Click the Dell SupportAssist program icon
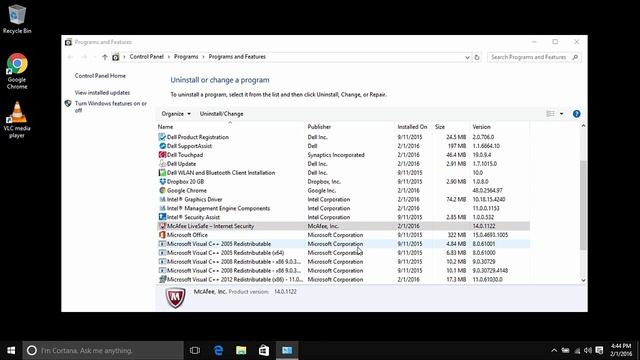Screen dimensions: 640x360 click(162, 146)
